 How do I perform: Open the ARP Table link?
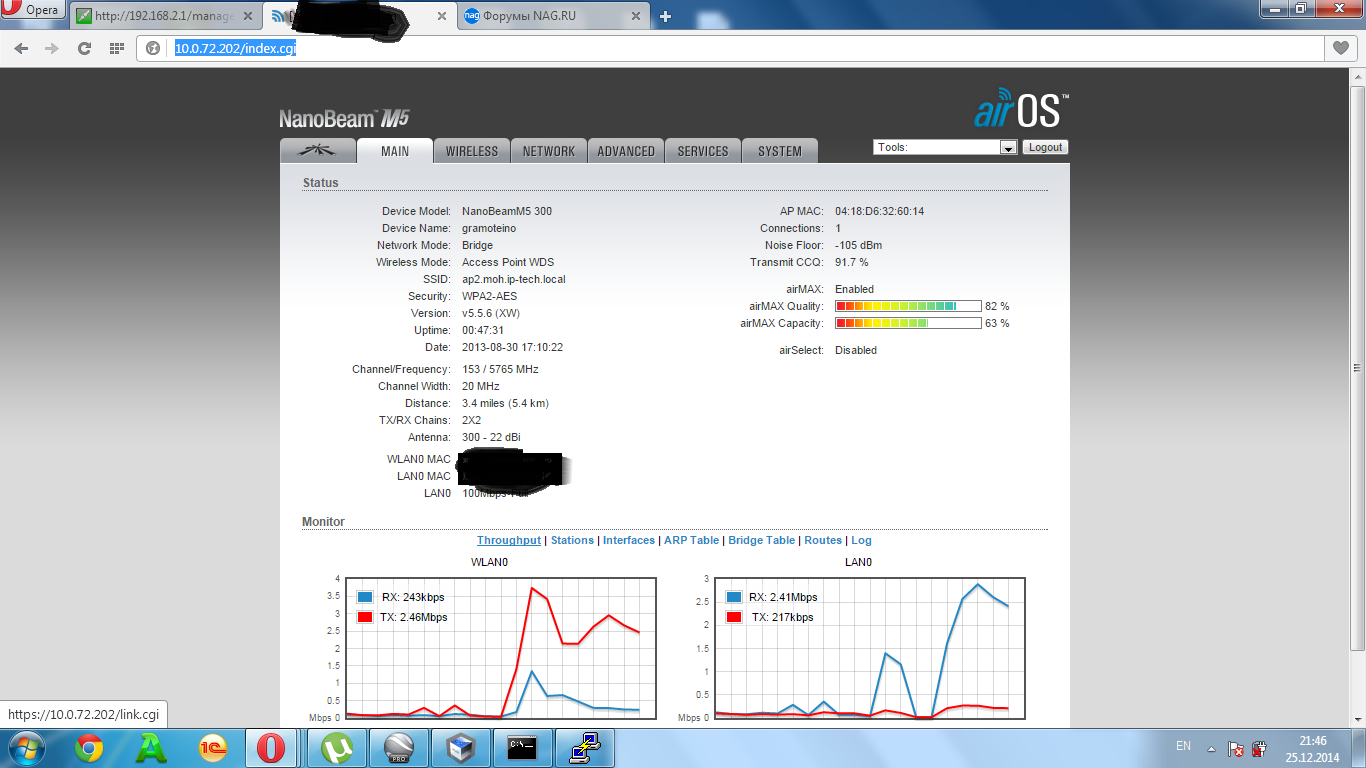[x=692, y=540]
